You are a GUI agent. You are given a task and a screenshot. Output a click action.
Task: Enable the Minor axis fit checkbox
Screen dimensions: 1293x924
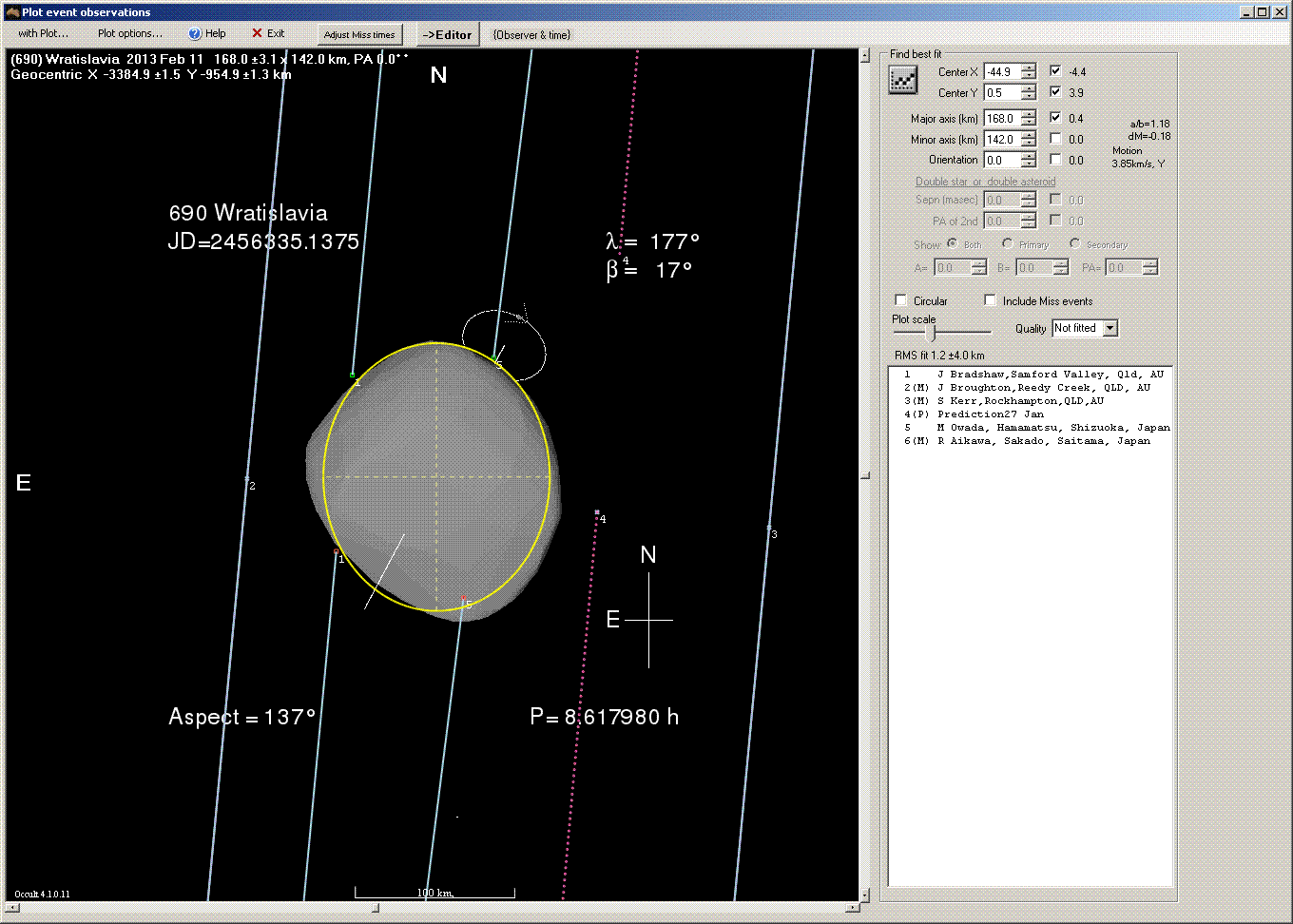1055,139
